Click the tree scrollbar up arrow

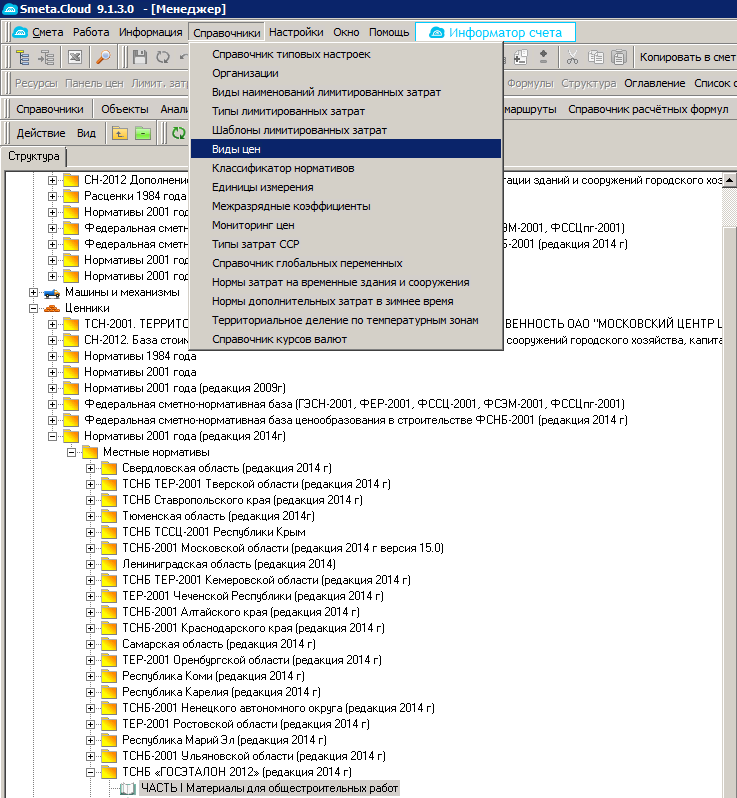coord(729,180)
